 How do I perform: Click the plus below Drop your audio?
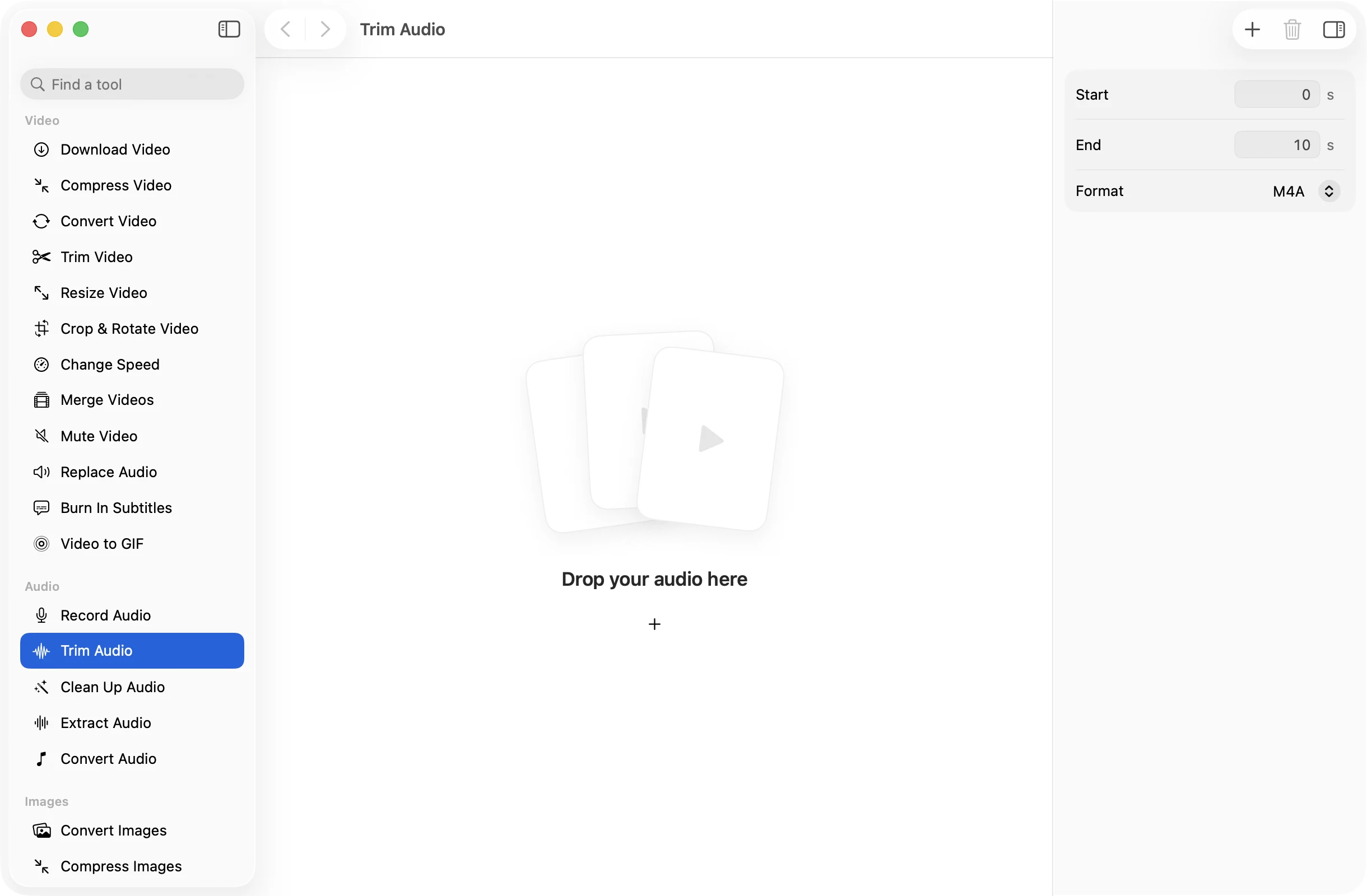pyautogui.click(x=654, y=624)
